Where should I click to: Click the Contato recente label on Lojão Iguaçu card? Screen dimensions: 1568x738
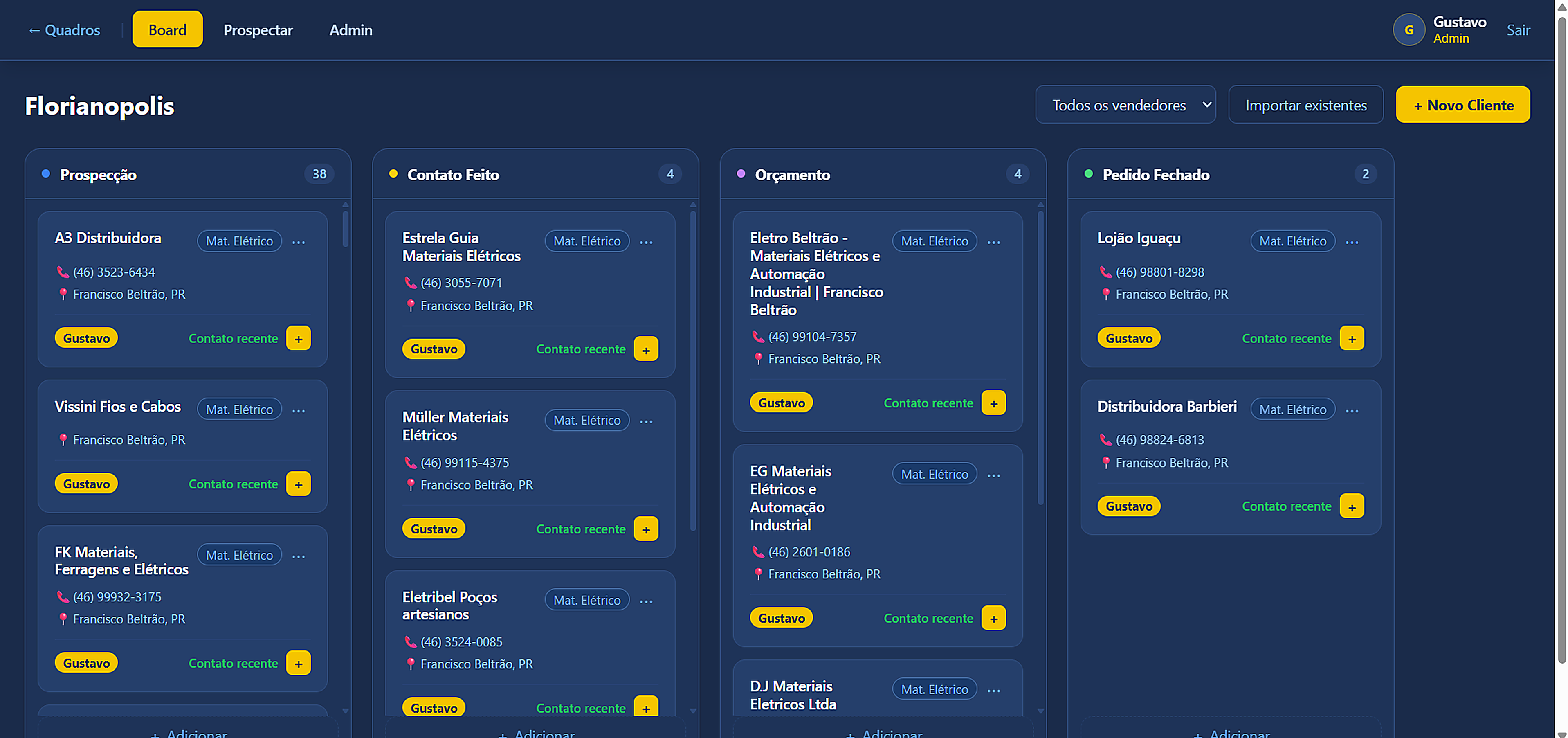point(1286,339)
